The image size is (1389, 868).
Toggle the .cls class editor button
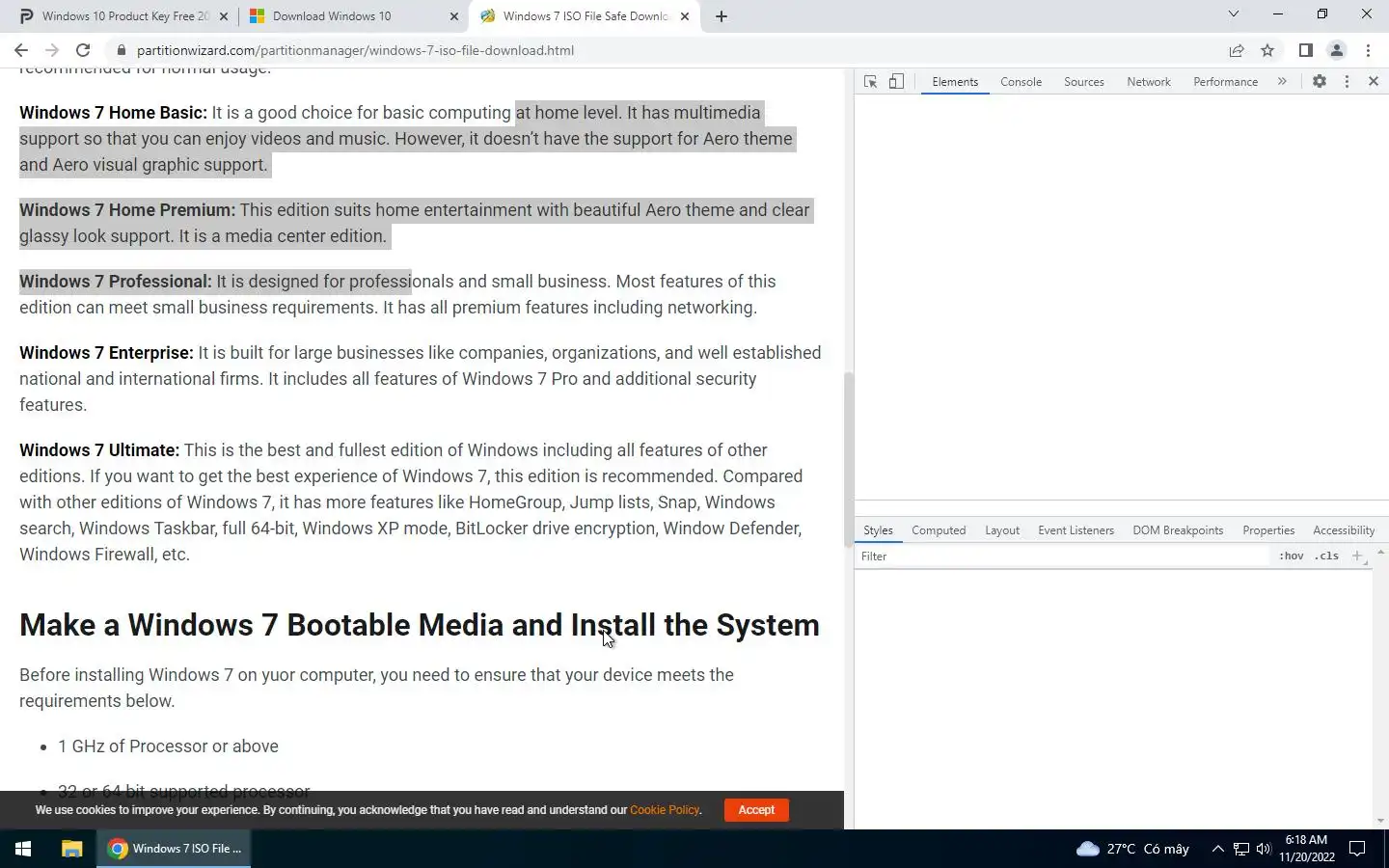pyautogui.click(x=1327, y=556)
